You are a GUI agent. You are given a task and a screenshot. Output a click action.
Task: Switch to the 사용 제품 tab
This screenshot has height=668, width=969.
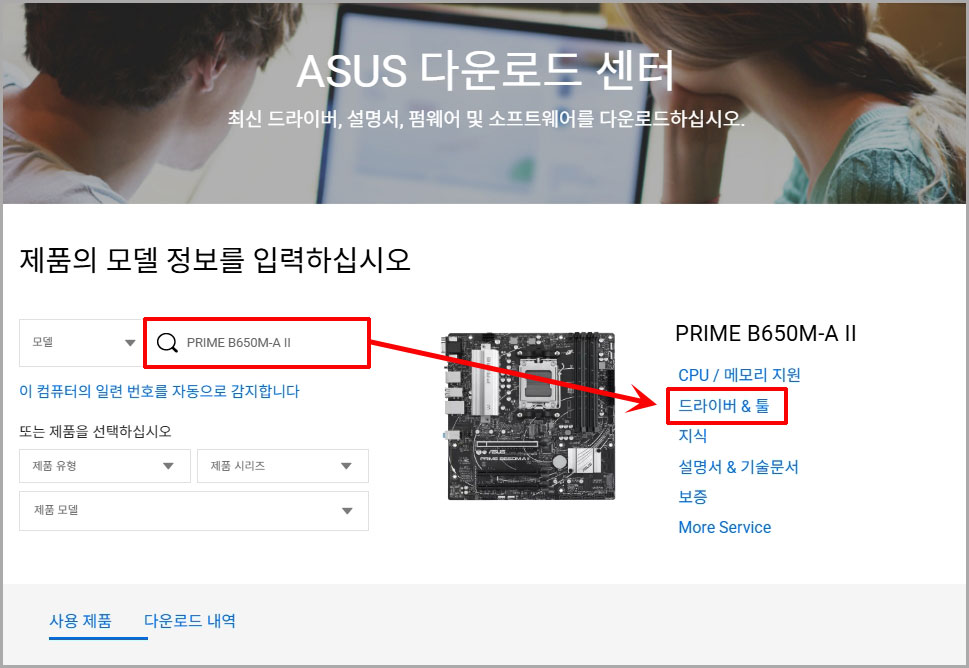pyautogui.click(x=81, y=621)
